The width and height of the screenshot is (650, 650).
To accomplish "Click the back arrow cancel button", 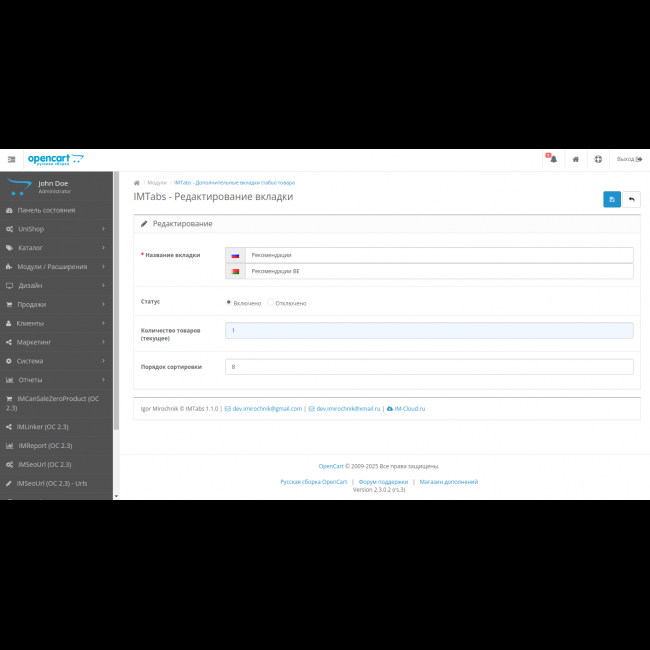I will click(x=632, y=199).
